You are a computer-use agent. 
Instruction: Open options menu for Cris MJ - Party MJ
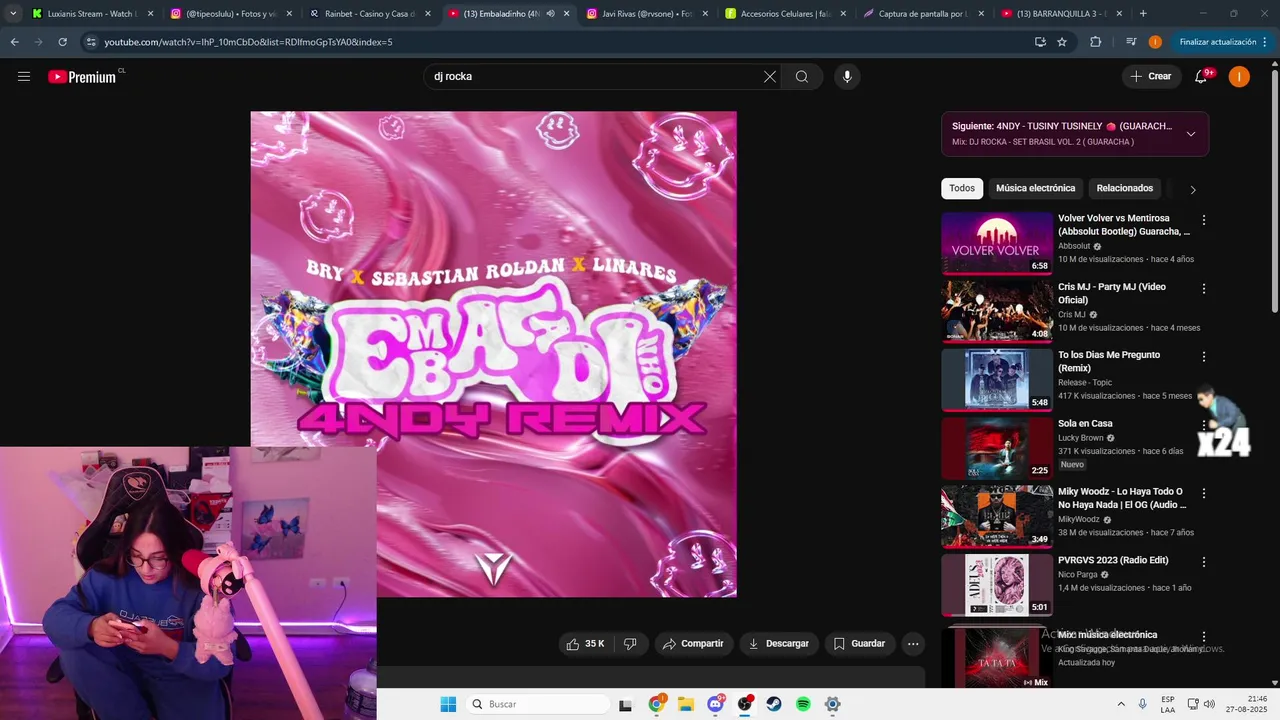(x=1204, y=289)
